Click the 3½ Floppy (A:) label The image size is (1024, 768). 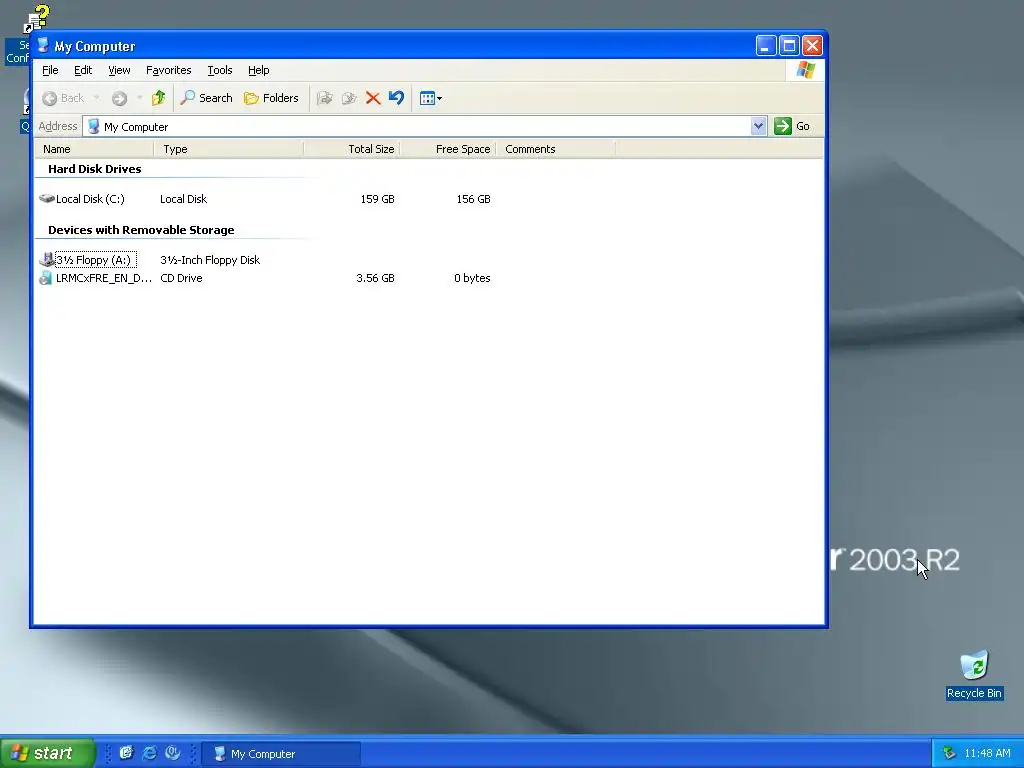[95, 260]
